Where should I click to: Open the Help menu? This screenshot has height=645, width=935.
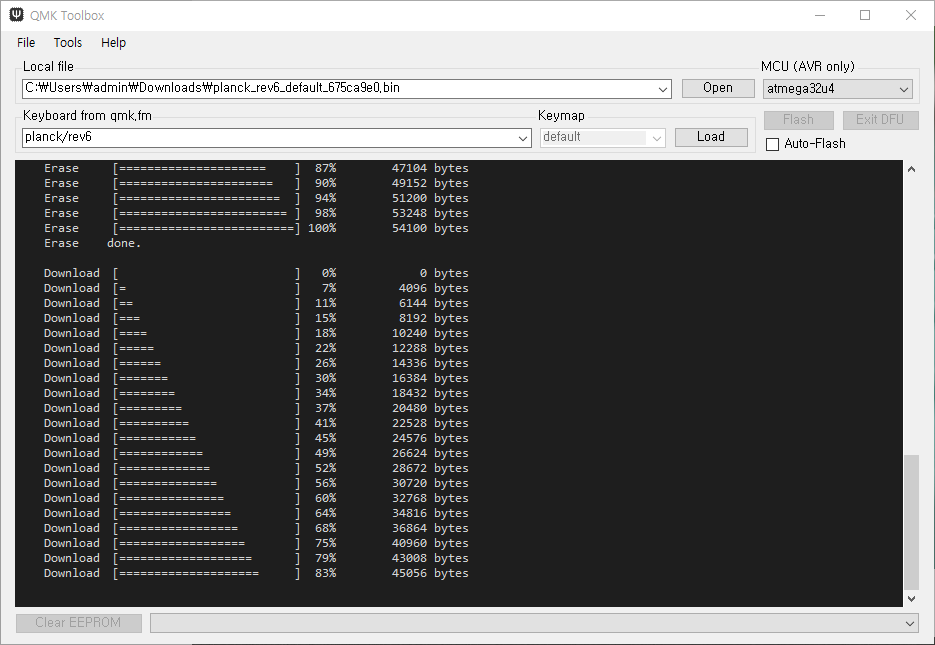[113, 42]
